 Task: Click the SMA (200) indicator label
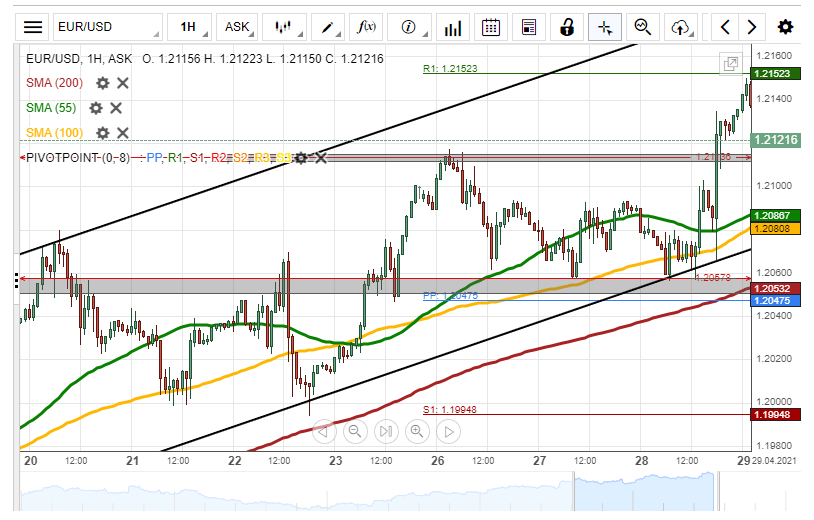[54, 83]
